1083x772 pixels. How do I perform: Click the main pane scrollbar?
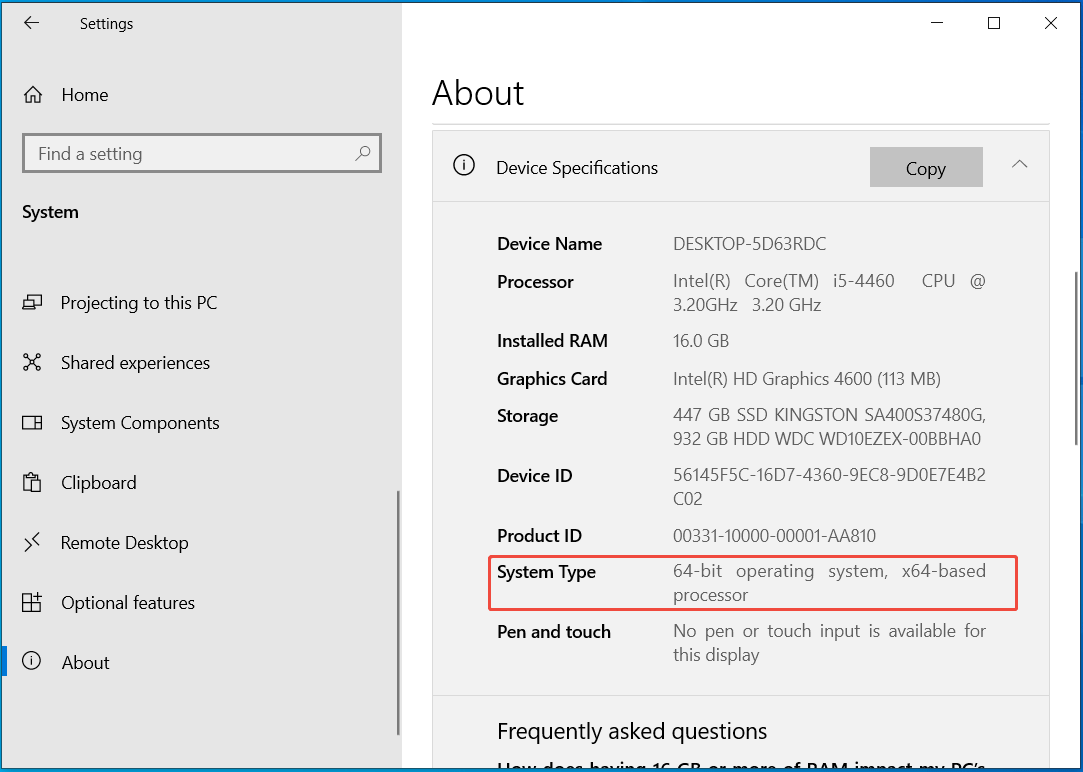pyautogui.click(x=1076, y=359)
